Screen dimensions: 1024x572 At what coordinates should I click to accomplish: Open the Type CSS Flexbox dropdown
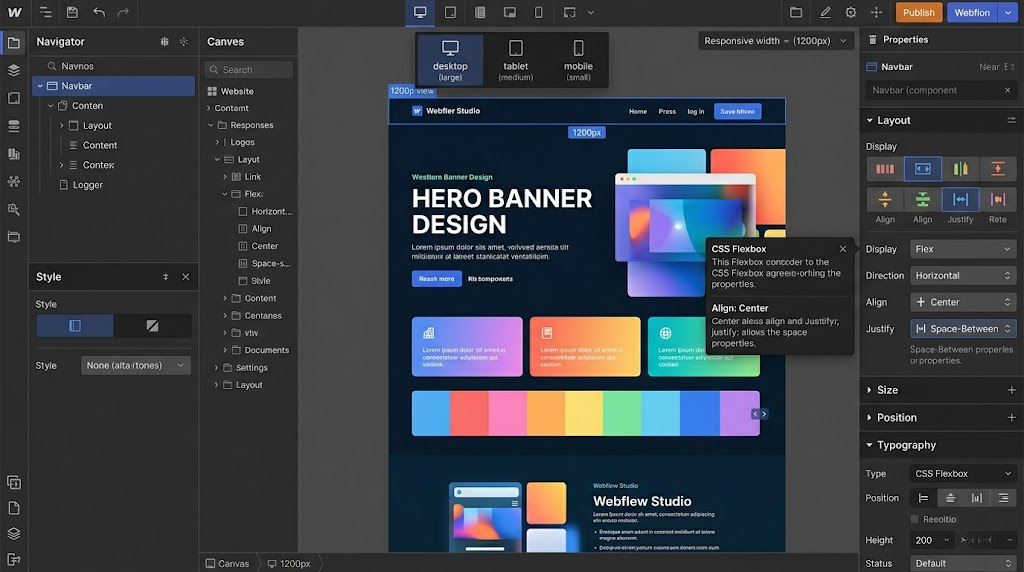coord(963,473)
